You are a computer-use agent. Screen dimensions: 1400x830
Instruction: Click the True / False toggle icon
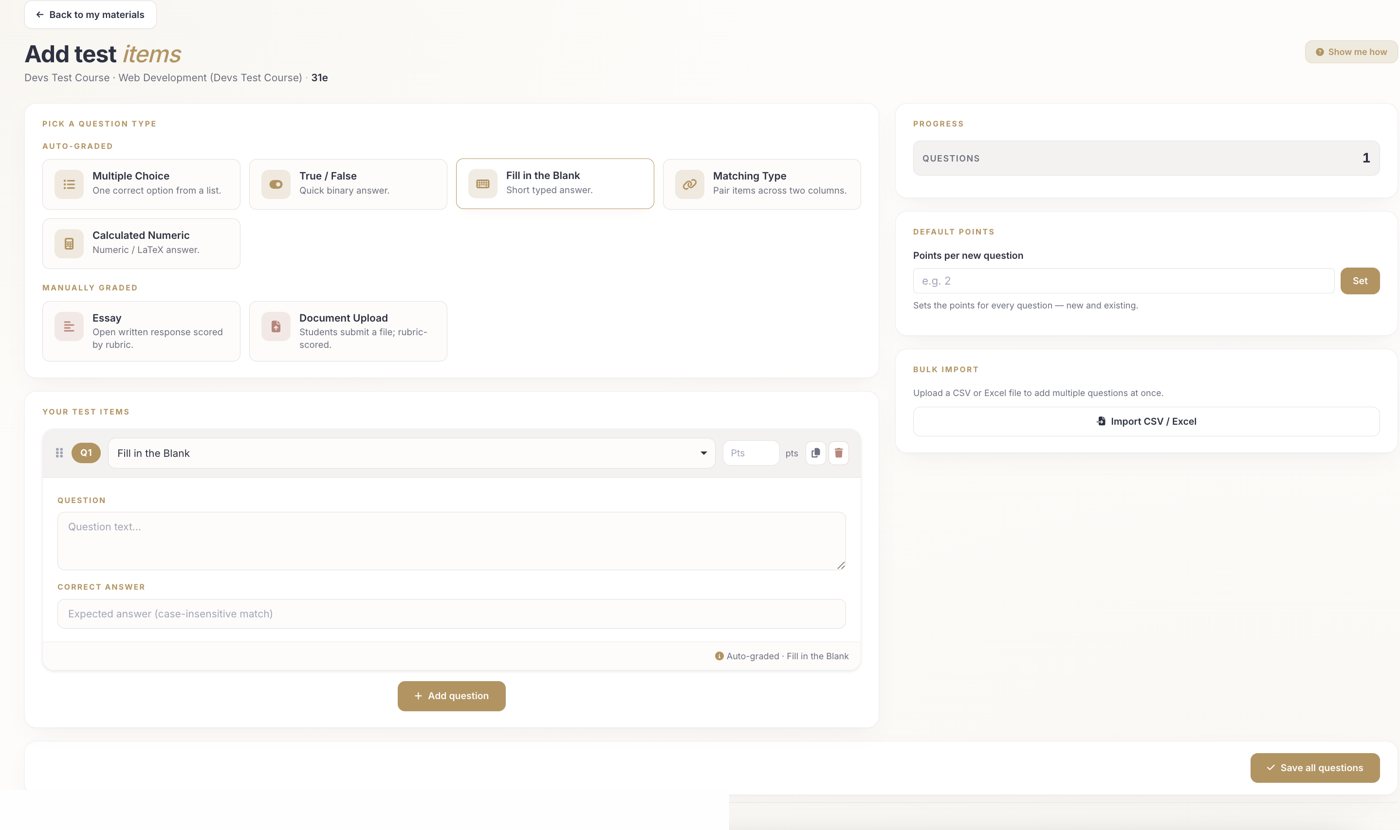point(276,184)
